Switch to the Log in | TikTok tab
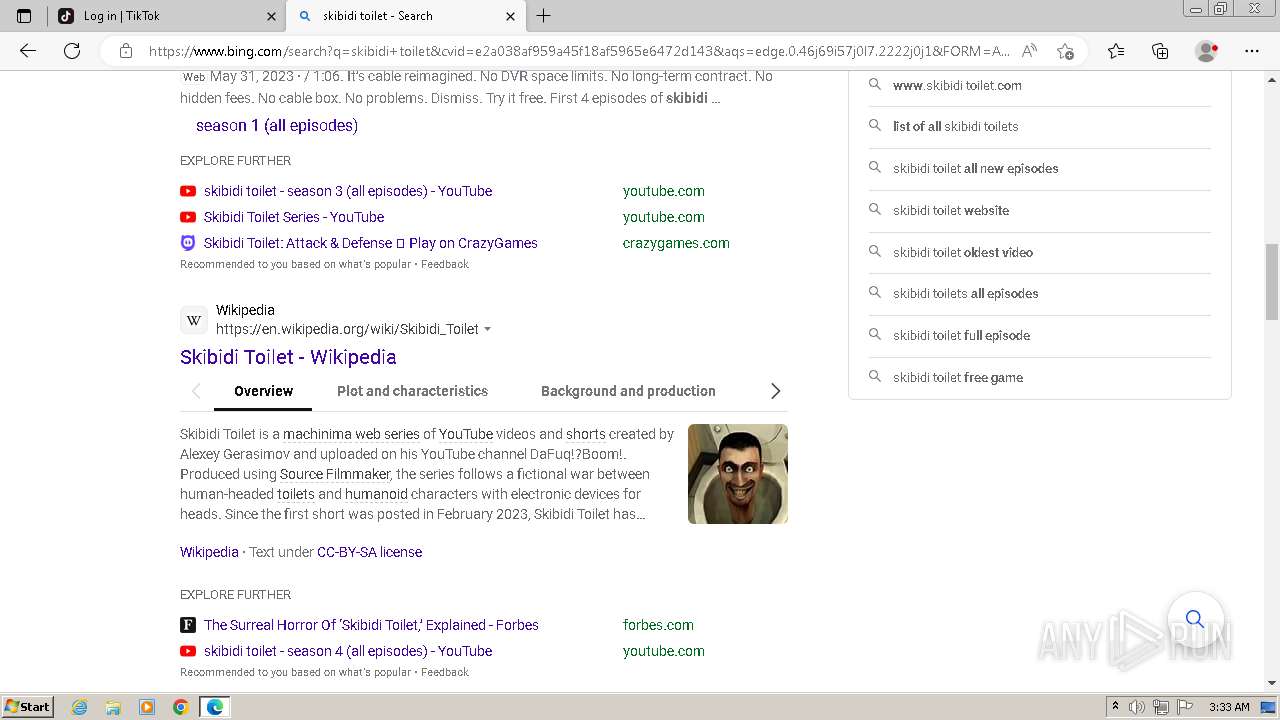 pyautogui.click(x=166, y=16)
